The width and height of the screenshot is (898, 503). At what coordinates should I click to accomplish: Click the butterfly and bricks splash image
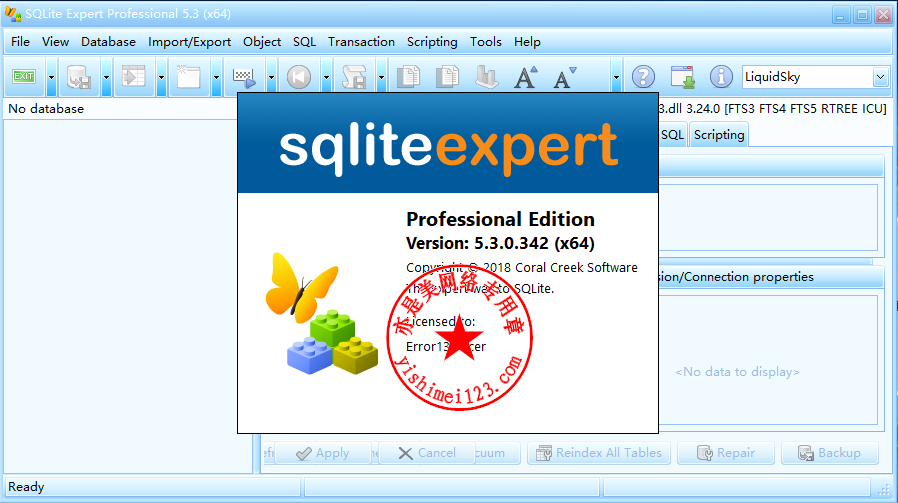(x=321, y=313)
